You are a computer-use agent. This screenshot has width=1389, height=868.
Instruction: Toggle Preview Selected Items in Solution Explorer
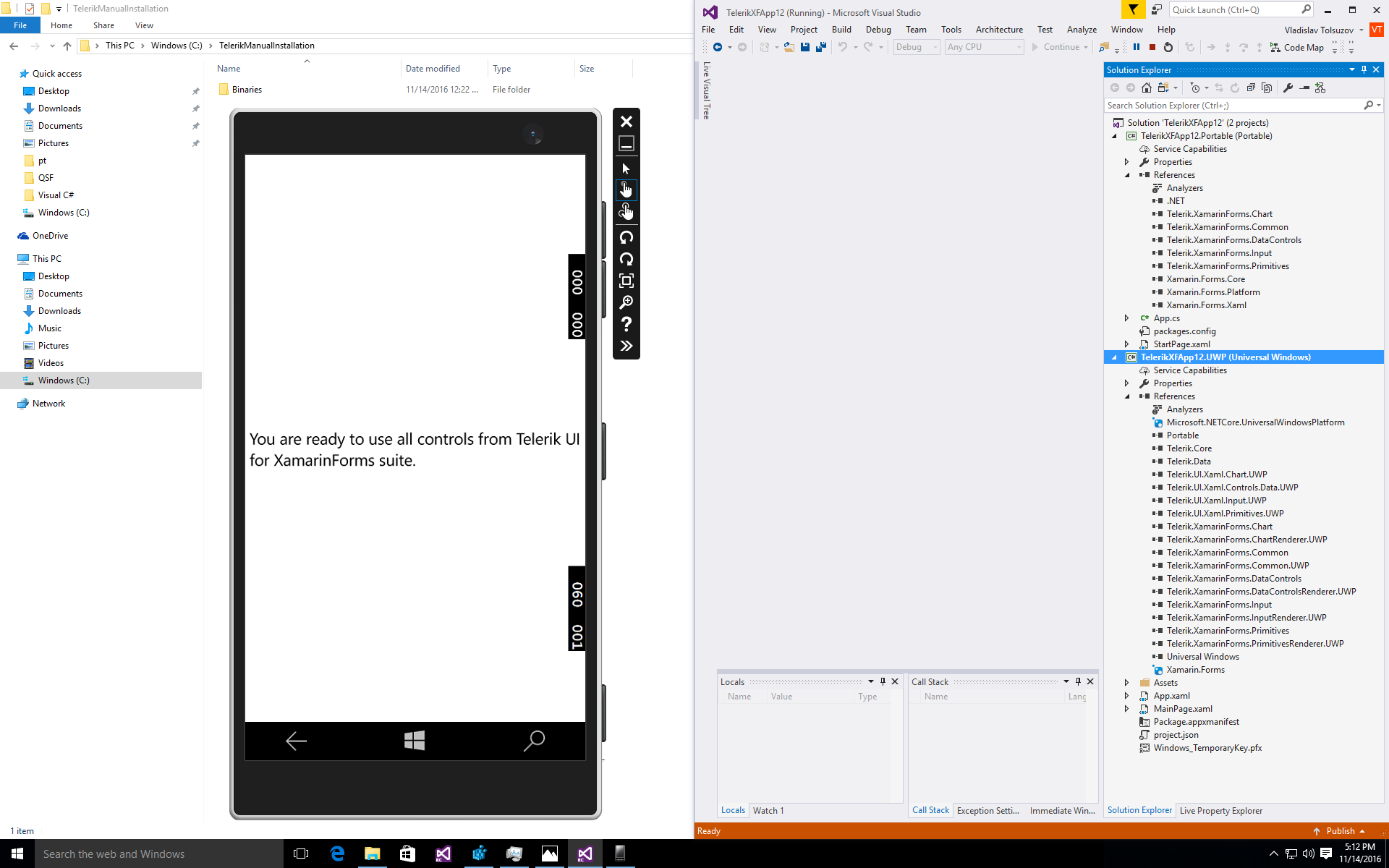pos(1304,88)
